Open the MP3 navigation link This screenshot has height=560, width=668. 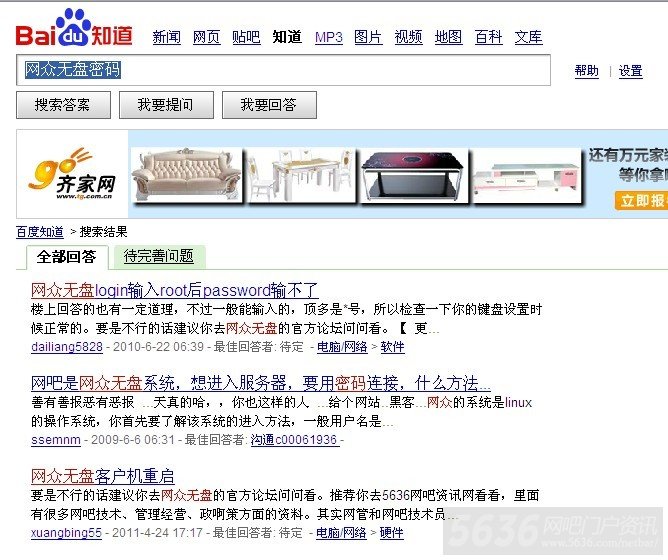[328, 37]
